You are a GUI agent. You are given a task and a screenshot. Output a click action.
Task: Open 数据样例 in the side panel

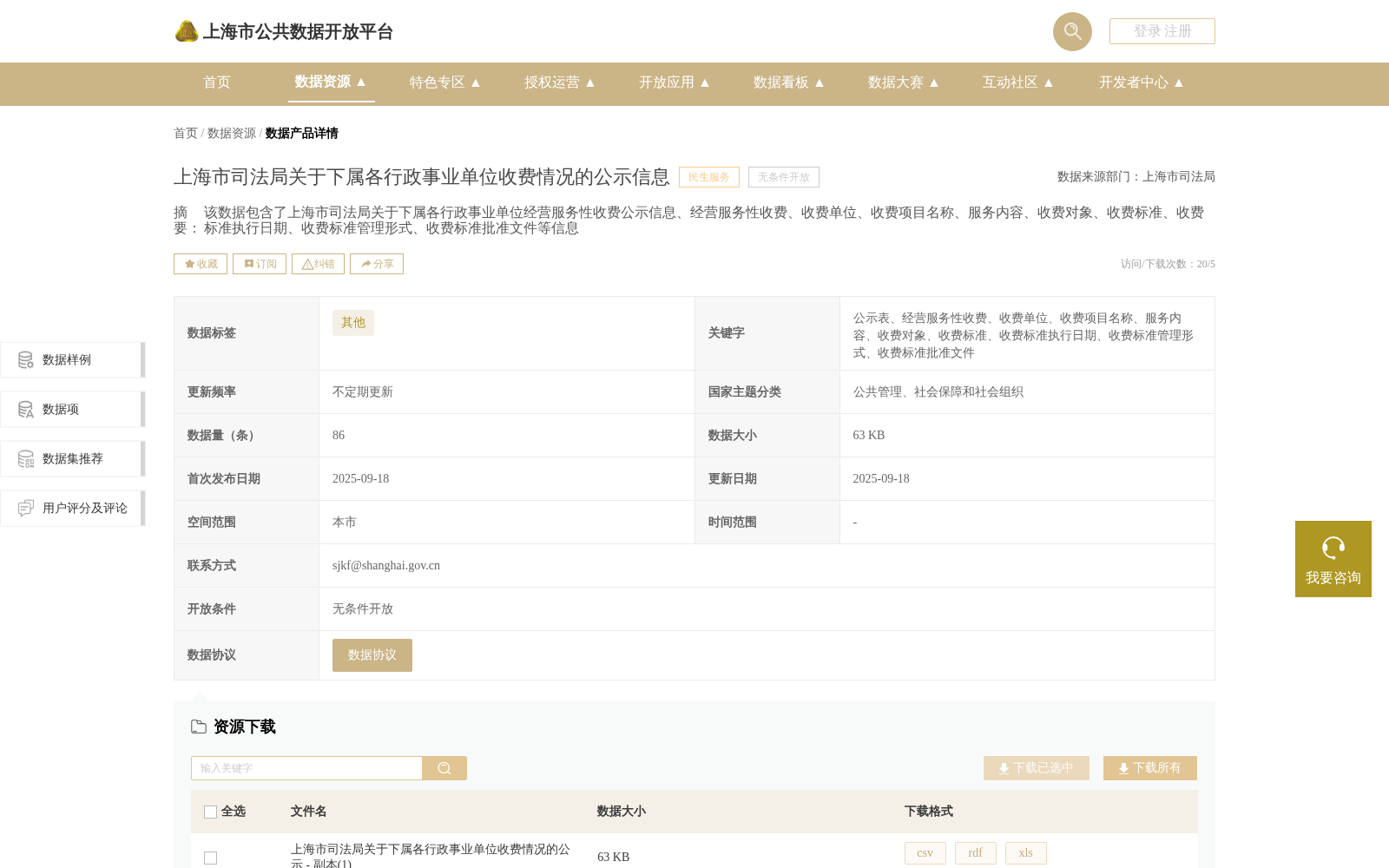[72, 359]
